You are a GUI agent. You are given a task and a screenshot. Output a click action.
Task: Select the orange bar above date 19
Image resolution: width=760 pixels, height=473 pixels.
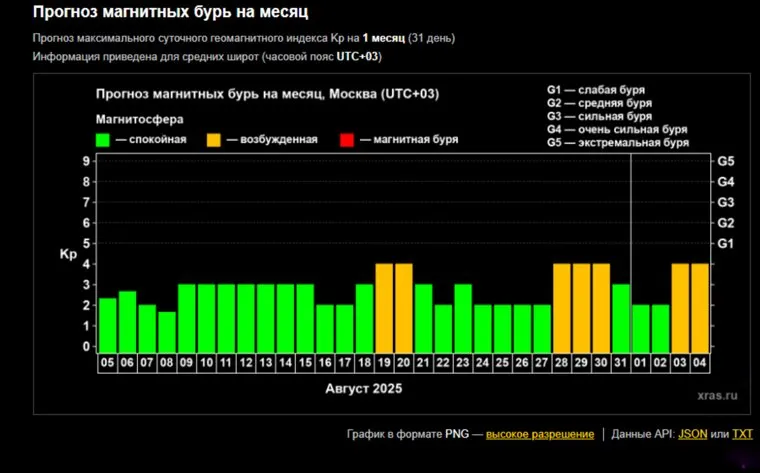(x=384, y=306)
